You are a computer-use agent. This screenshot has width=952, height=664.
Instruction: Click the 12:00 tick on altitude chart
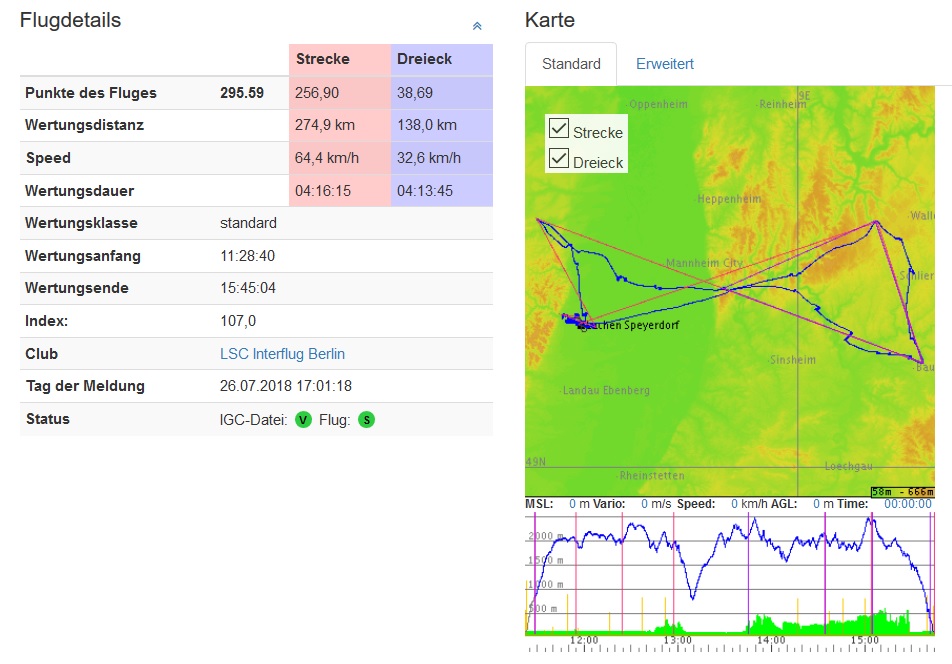click(x=583, y=640)
